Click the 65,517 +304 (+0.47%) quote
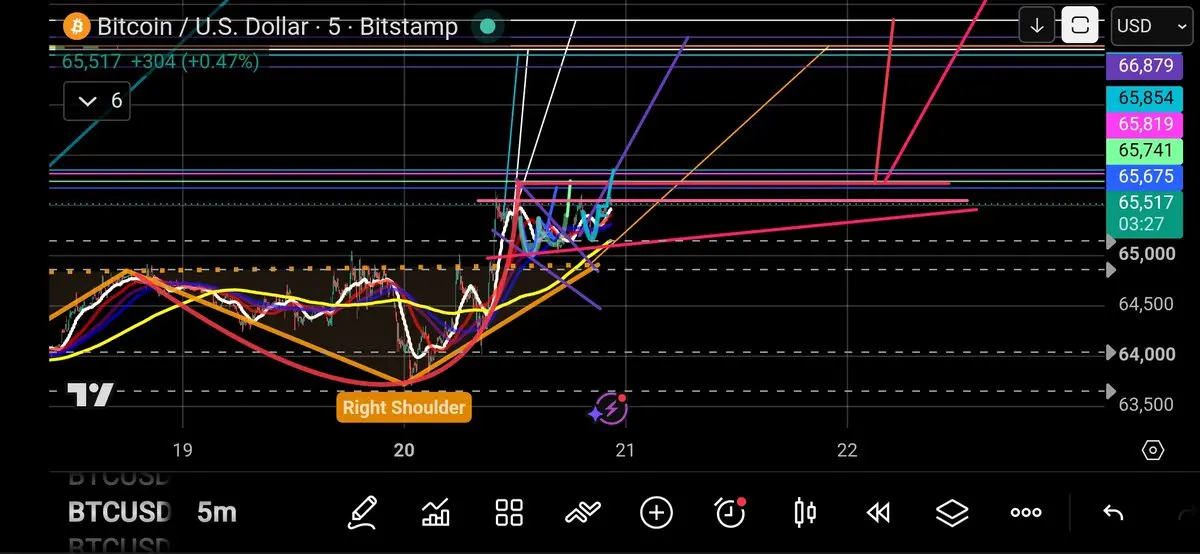The height and width of the screenshot is (554, 1200). click(x=160, y=61)
